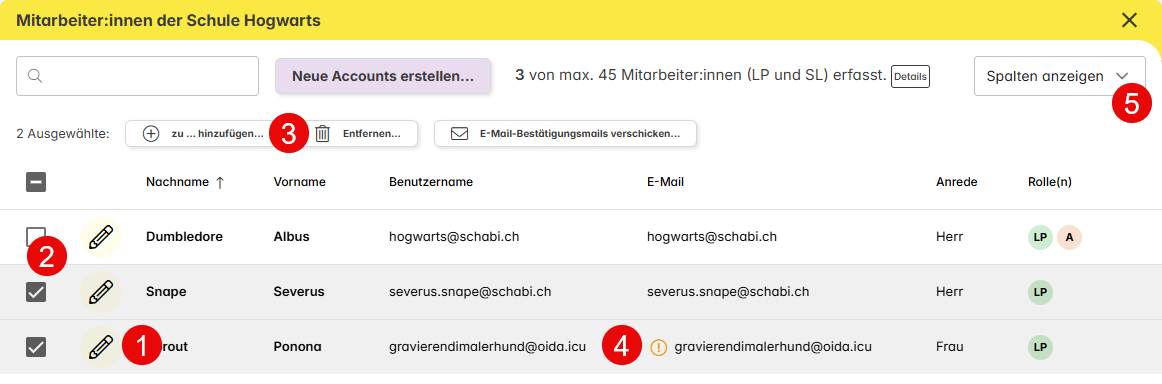Sort by the Vorname column header
Image resolution: width=1162 pixels, height=384 pixels.
[x=299, y=182]
